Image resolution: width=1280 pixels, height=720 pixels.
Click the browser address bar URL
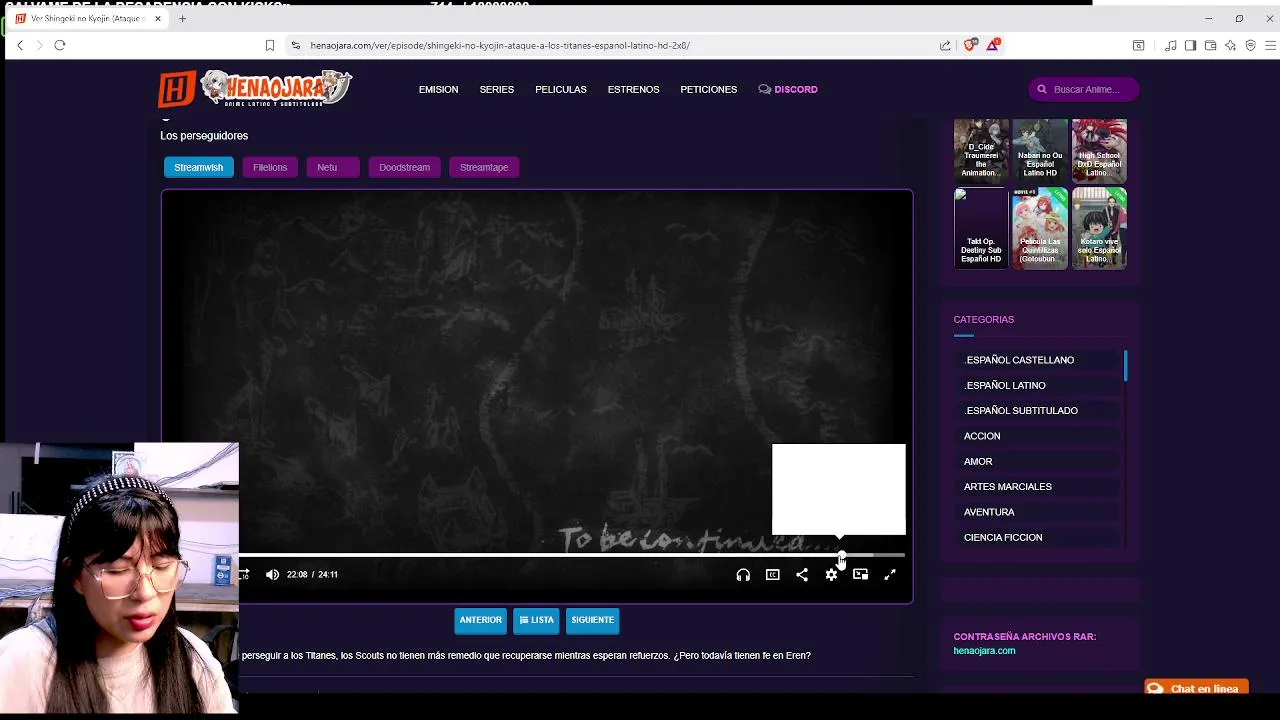(x=500, y=45)
